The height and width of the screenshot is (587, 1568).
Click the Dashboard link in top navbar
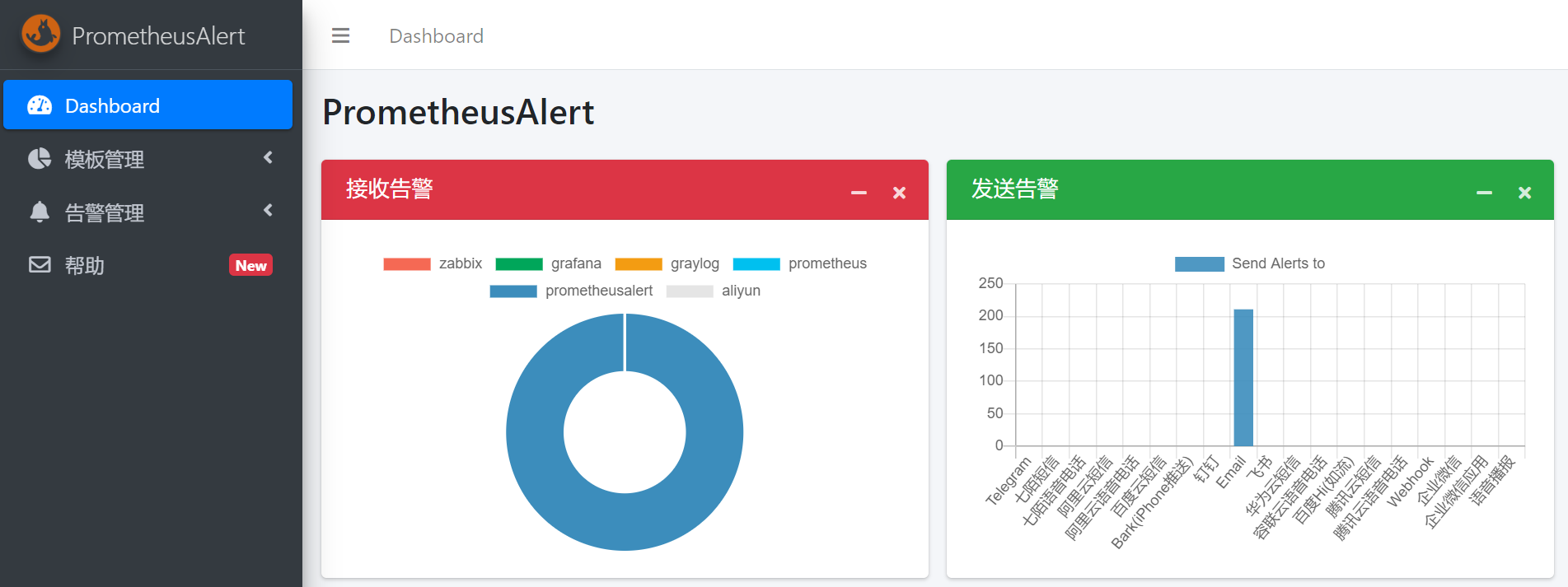436,36
